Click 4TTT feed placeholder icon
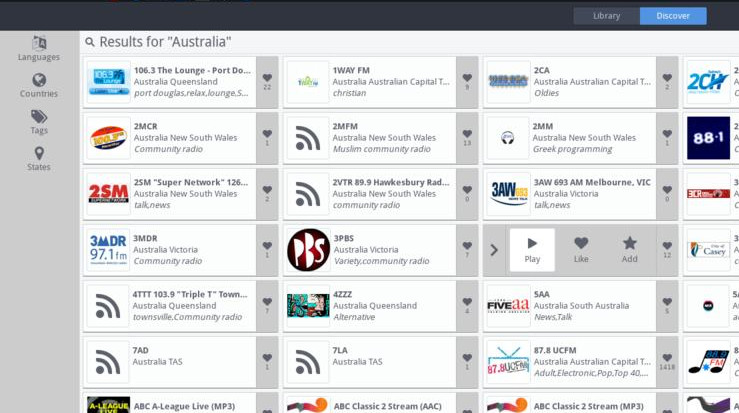 107,306
